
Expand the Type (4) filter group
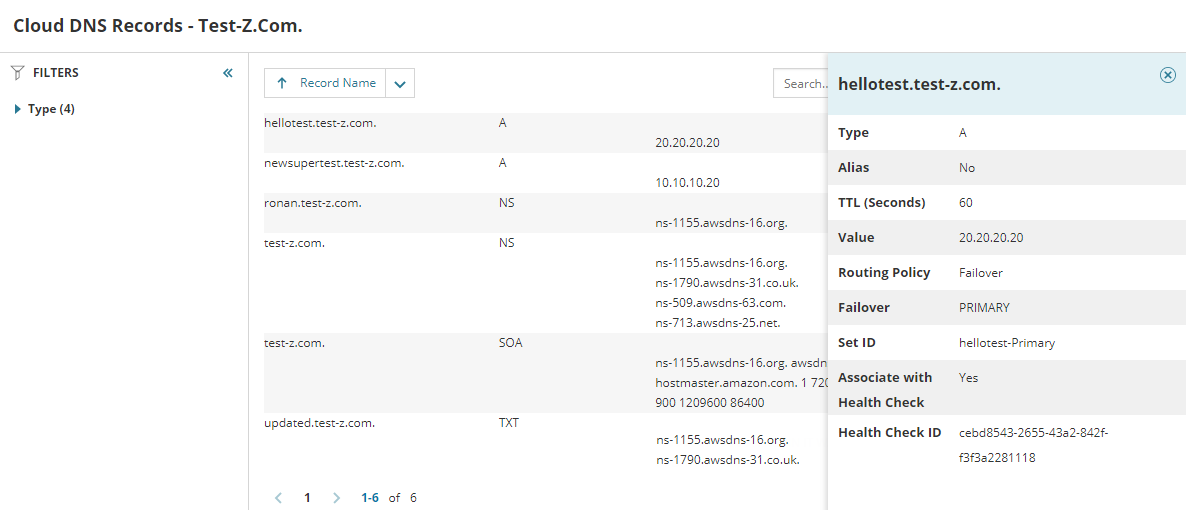(x=18, y=110)
